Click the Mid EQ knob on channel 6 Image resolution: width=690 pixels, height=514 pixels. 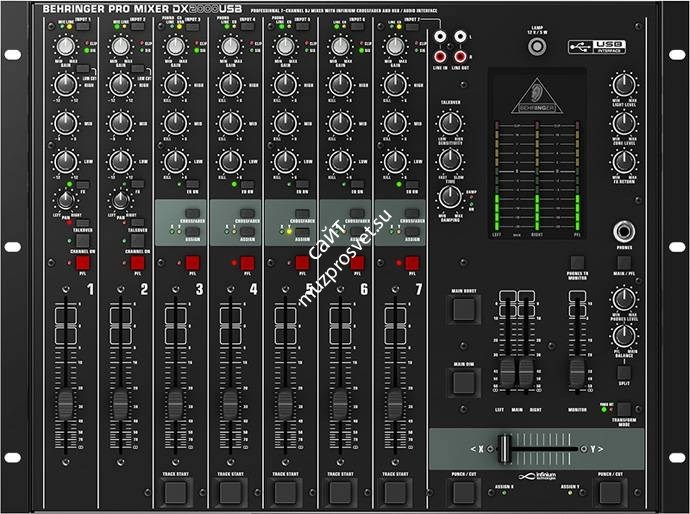coord(340,123)
